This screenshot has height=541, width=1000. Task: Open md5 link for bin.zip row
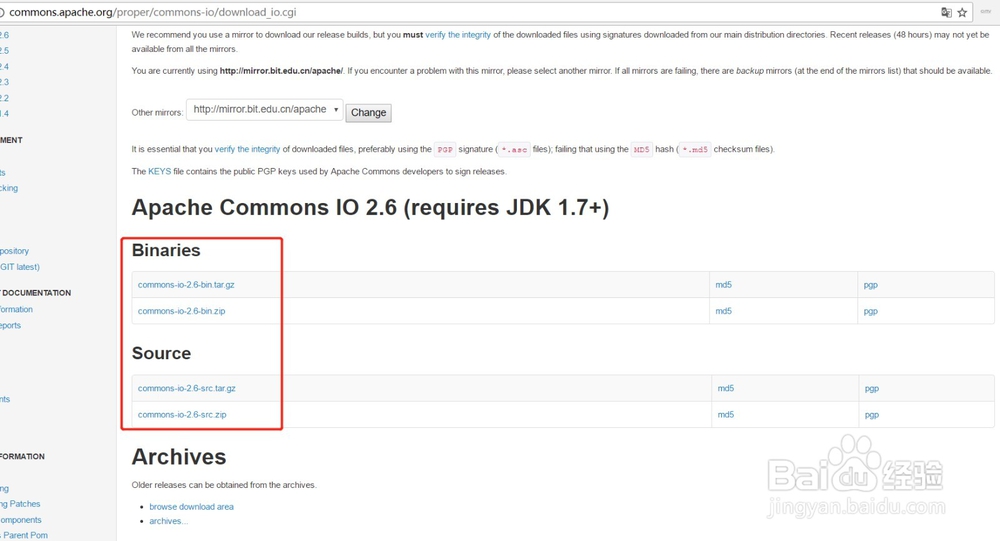point(723,311)
